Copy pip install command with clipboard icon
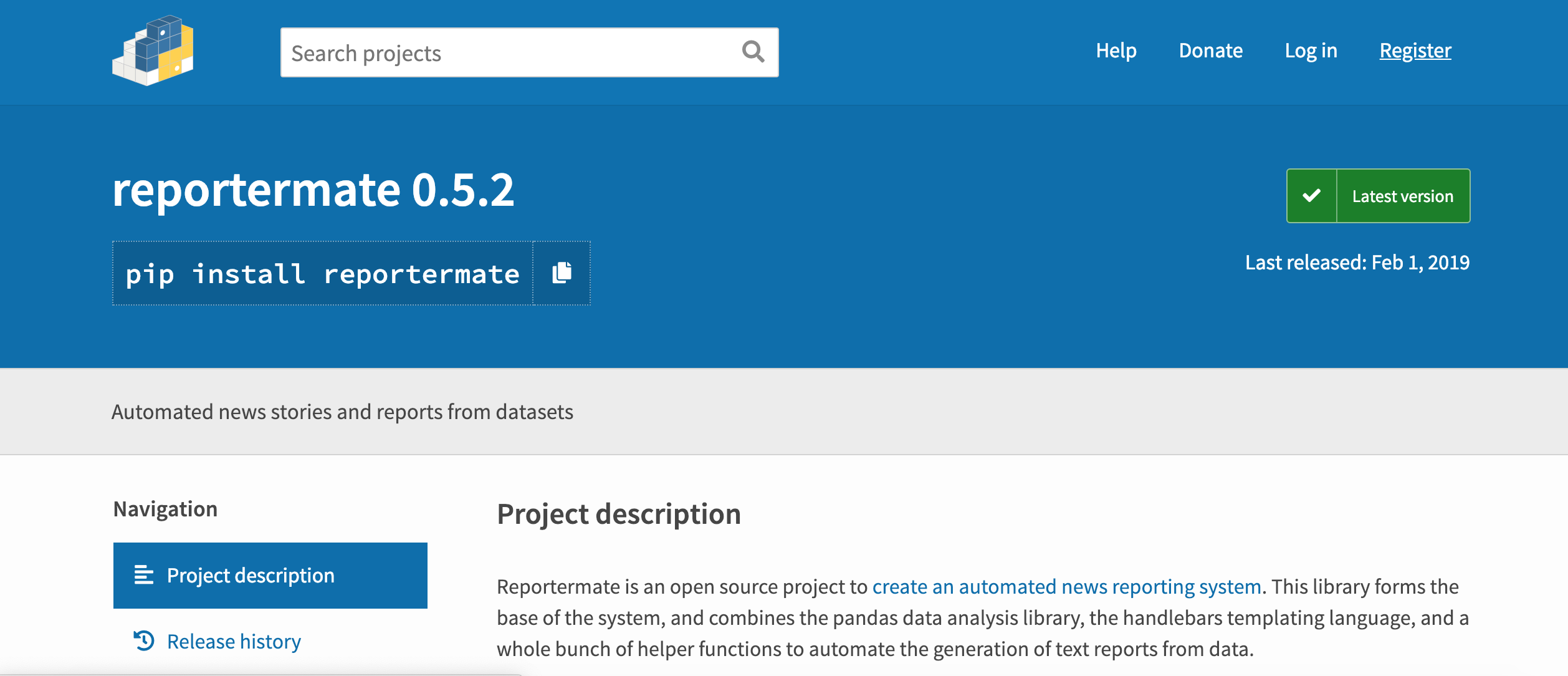 [x=562, y=273]
